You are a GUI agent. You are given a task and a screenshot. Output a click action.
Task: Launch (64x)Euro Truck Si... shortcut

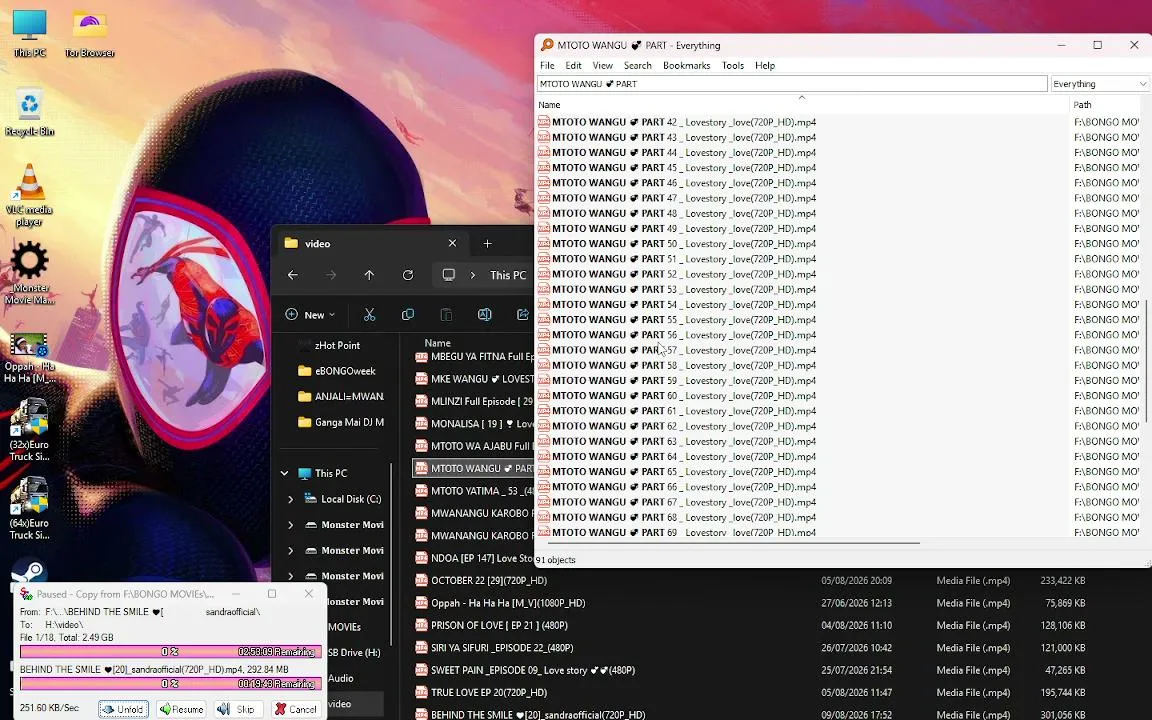[x=29, y=508]
